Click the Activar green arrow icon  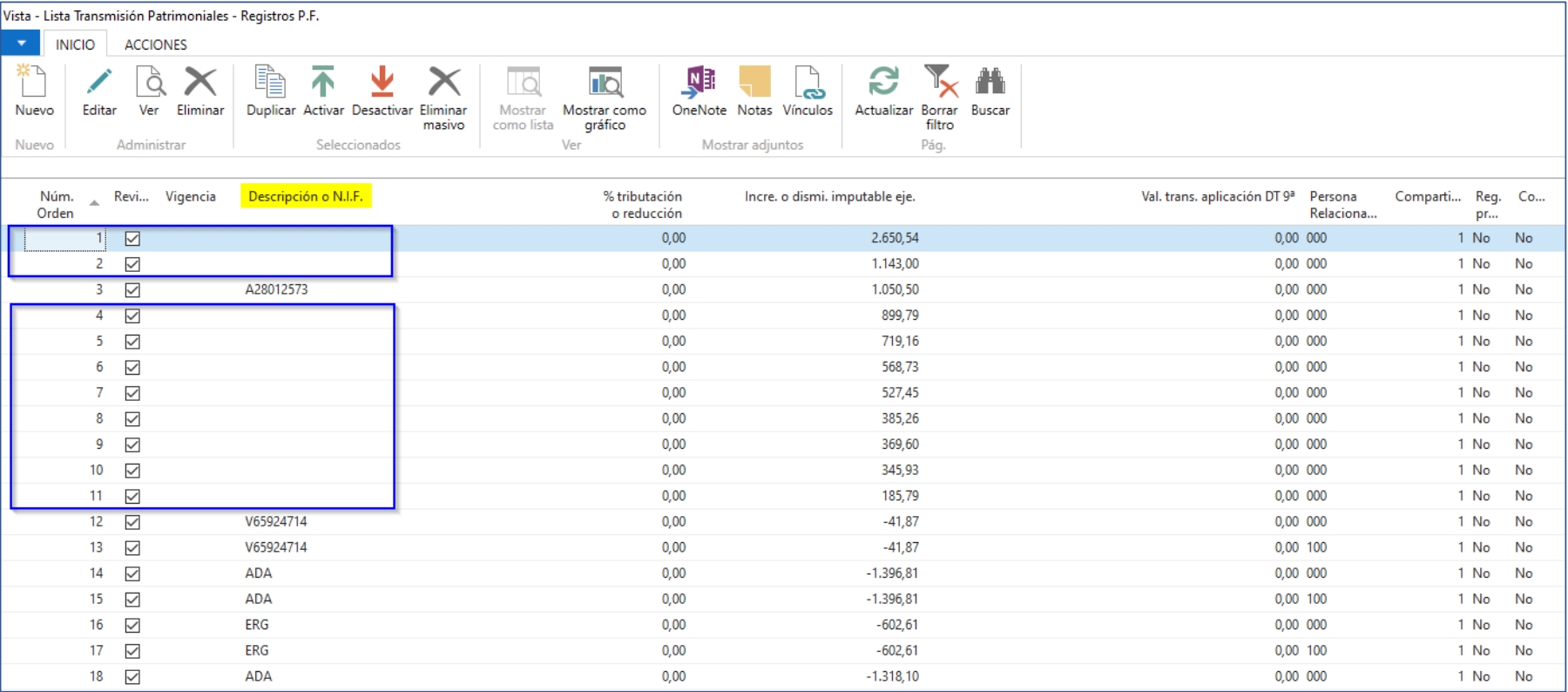323,81
